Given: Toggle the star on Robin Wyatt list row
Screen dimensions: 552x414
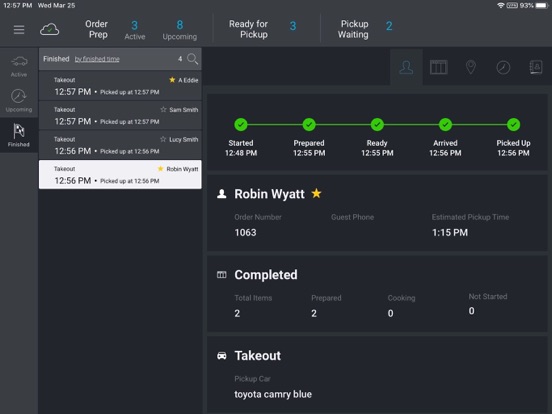Looking at the screenshot, I should pyautogui.click(x=161, y=169).
